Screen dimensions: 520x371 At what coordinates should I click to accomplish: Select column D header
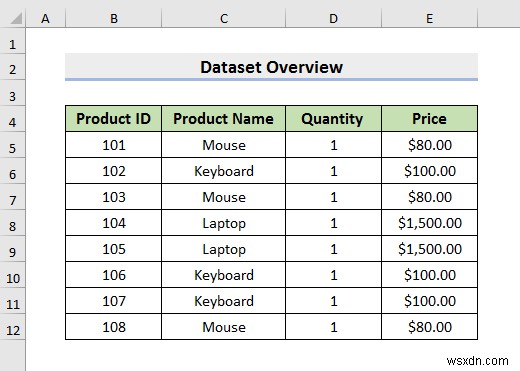click(333, 18)
